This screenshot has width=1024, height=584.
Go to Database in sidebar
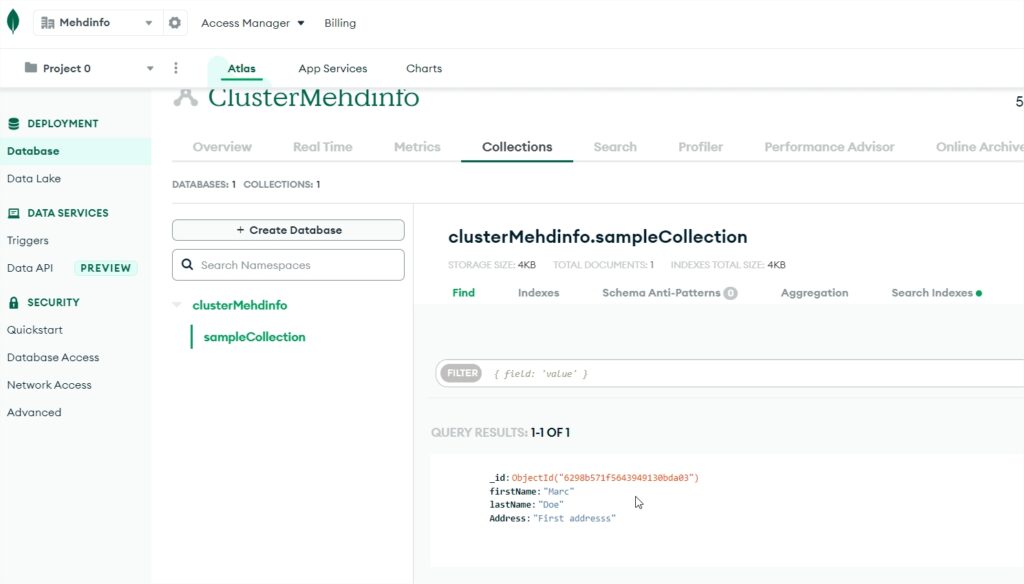75,151
